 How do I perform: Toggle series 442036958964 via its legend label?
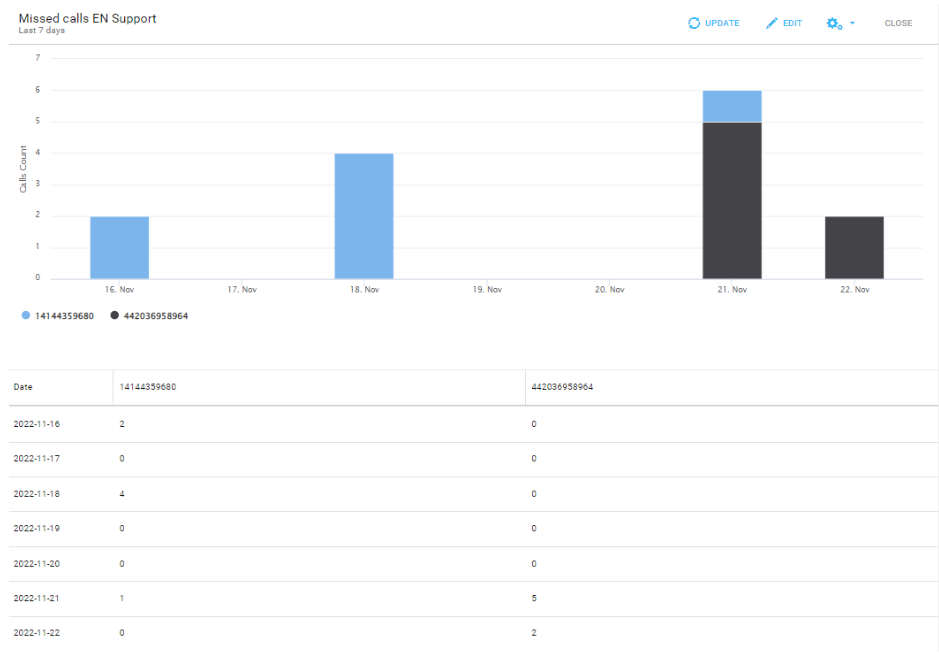click(156, 315)
